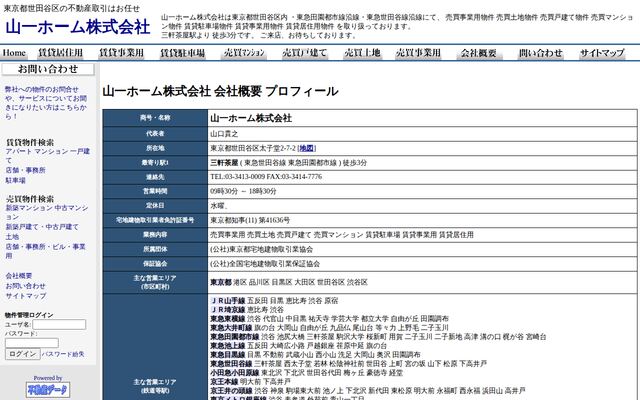The height and width of the screenshot is (400, 640).
Task: Focus the パスワード input field
Action: [x=32, y=343]
